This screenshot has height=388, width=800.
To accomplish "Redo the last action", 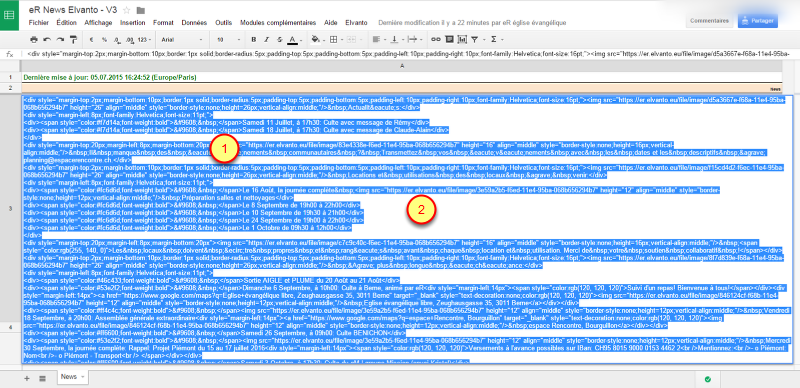I will point(60,39).
